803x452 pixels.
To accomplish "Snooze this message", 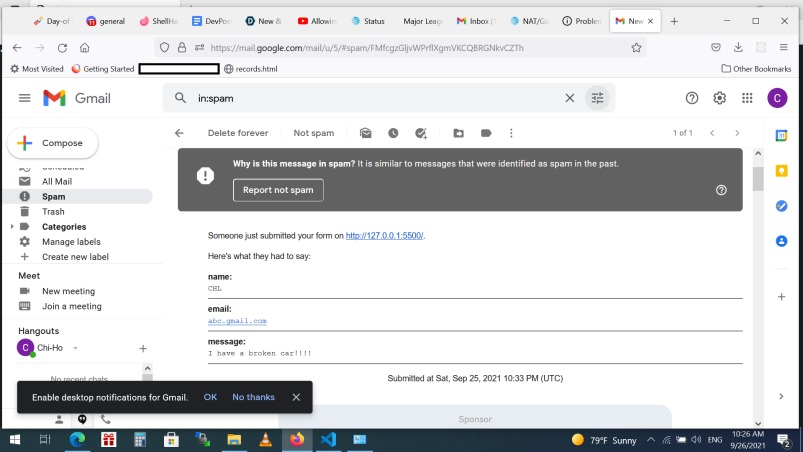I will tap(393, 133).
